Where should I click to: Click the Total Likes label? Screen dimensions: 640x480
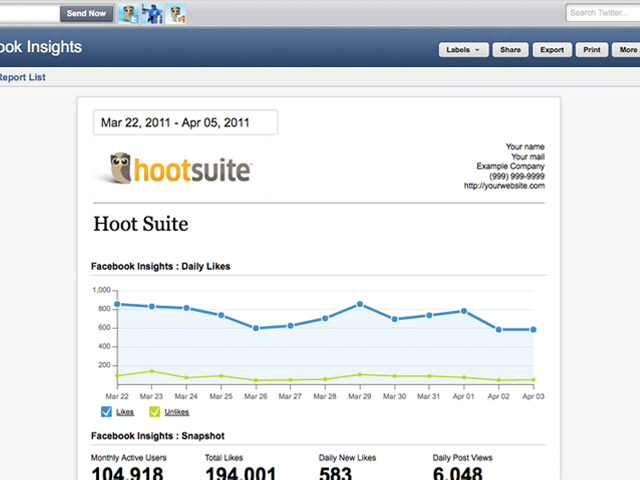point(224,458)
